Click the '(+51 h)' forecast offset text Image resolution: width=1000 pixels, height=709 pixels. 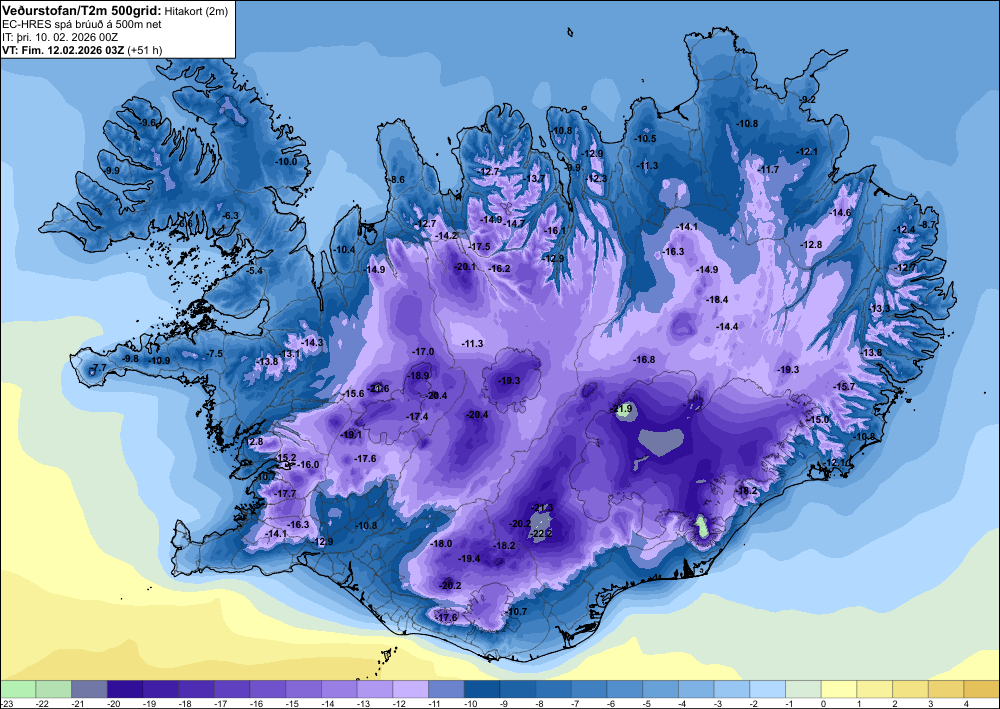pyautogui.click(x=145, y=50)
